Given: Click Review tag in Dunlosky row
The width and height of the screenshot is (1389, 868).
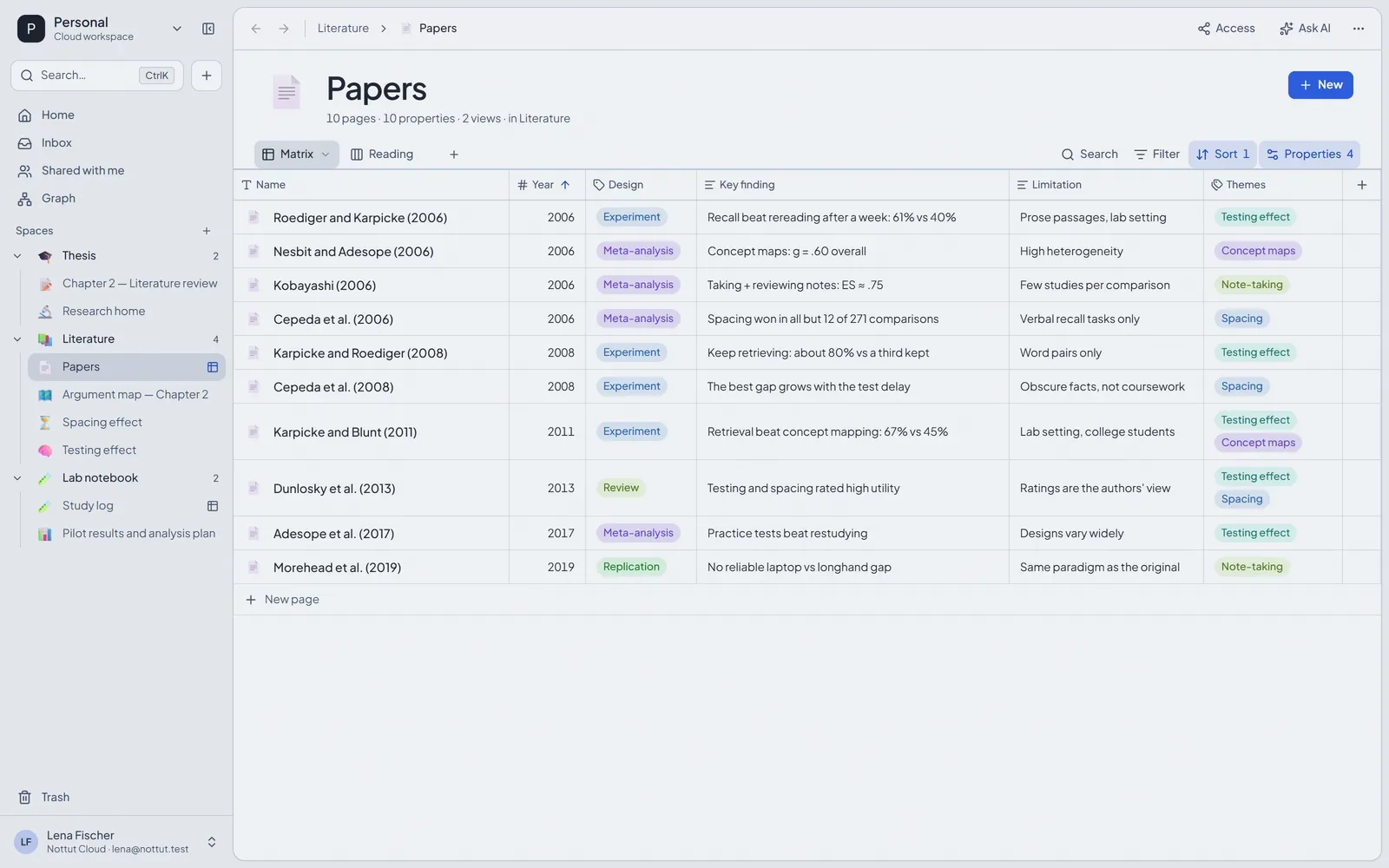Looking at the screenshot, I should (621, 488).
